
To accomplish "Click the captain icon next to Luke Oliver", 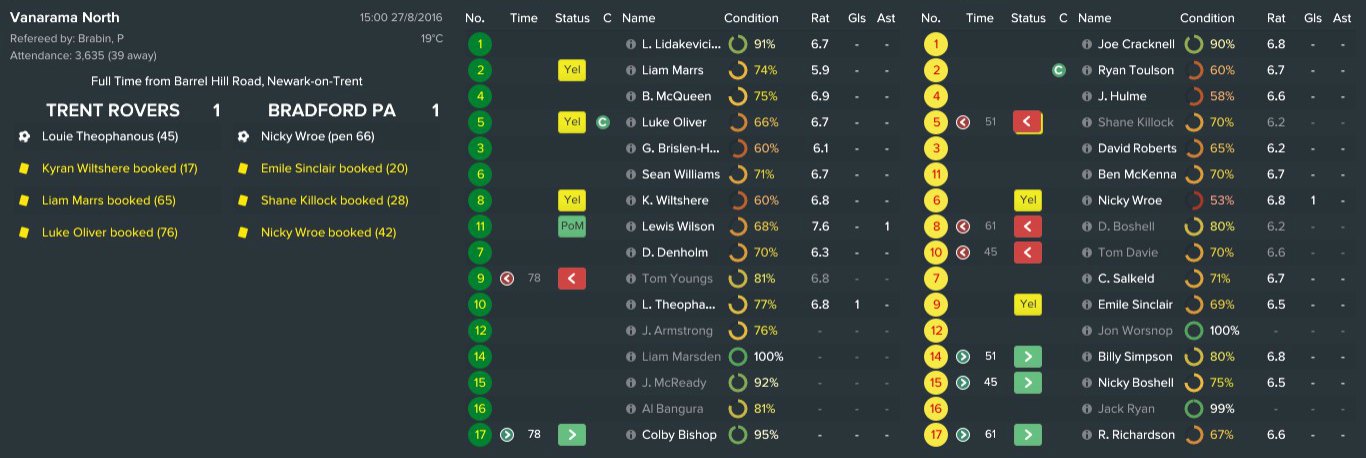I will coord(603,123).
